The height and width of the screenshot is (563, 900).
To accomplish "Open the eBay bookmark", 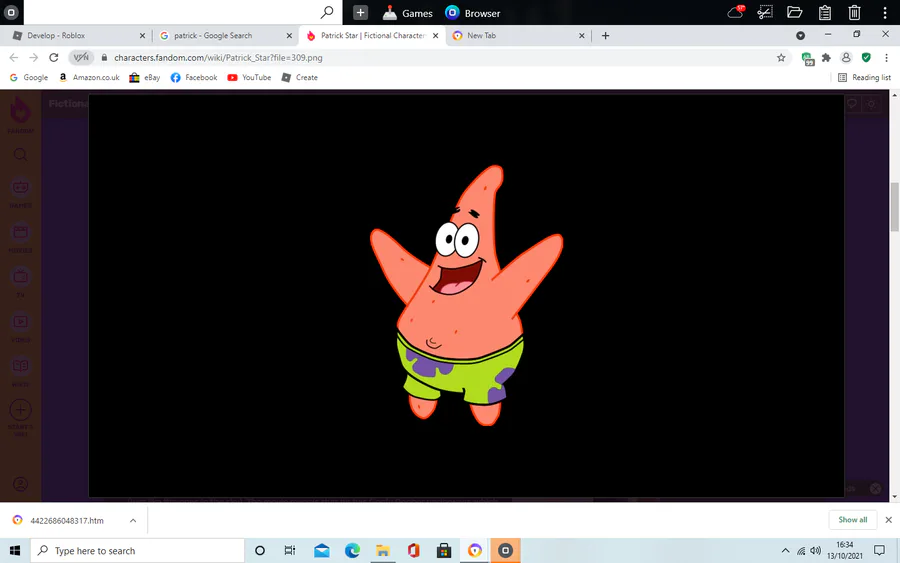I will (x=145, y=77).
